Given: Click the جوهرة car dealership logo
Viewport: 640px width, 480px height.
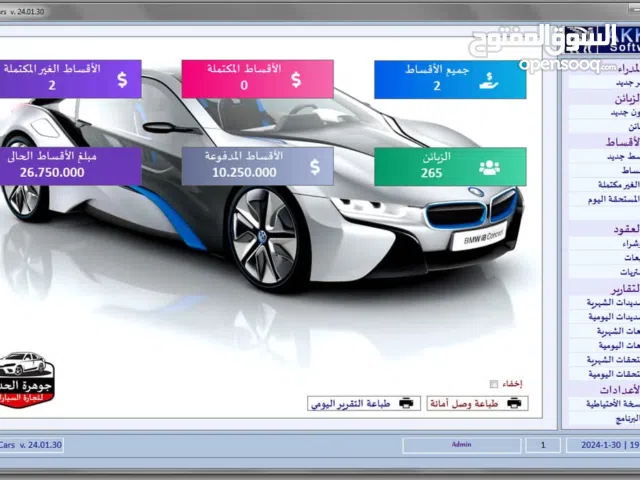Looking at the screenshot, I should [26, 379].
